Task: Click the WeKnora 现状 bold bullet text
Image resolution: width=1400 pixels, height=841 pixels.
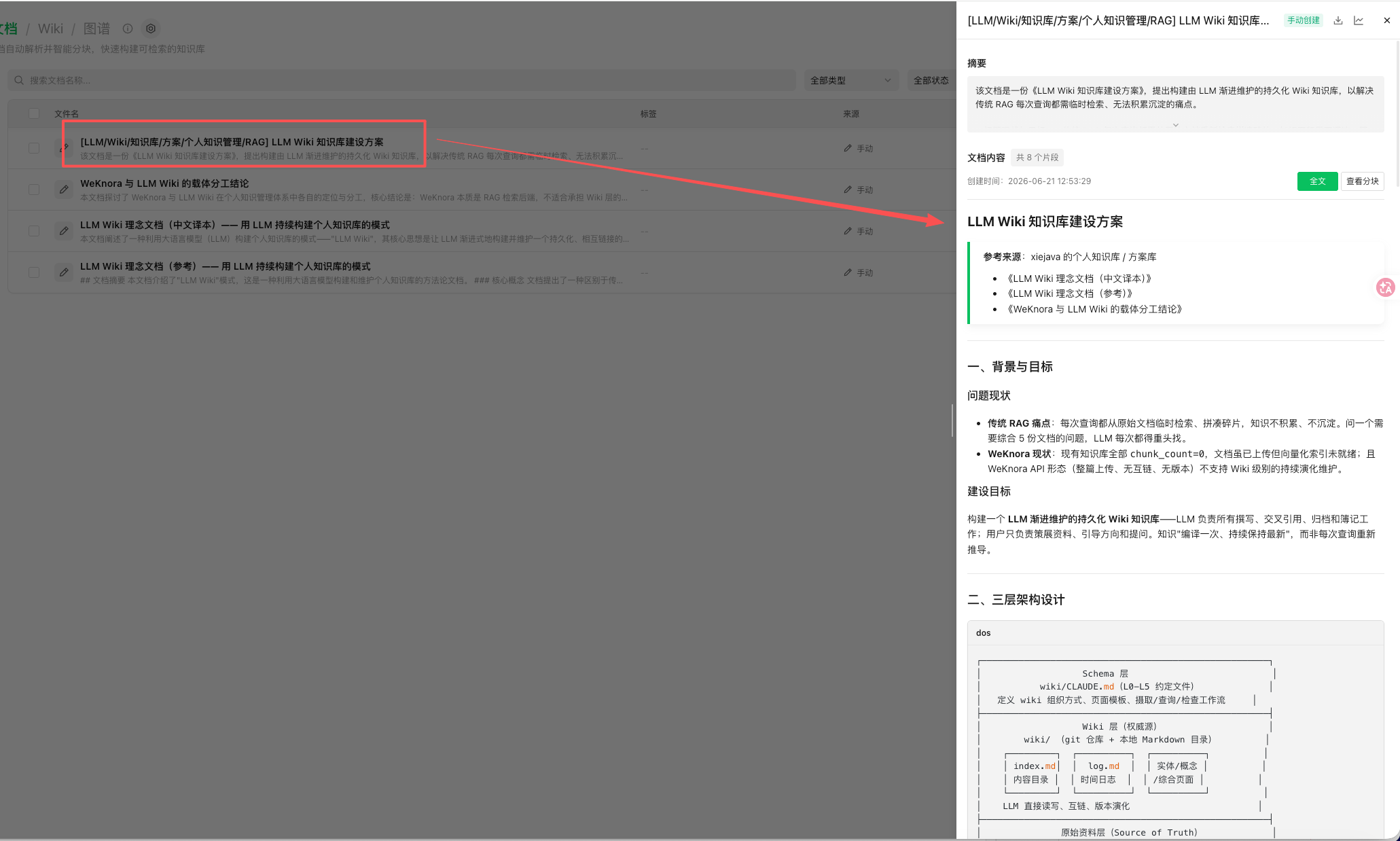Action: pyautogui.click(x=1020, y=454)
